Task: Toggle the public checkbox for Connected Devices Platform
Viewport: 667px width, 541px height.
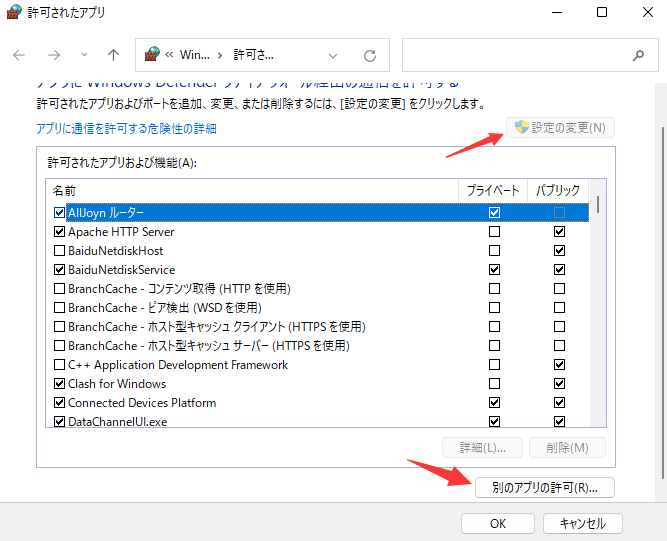Action: (x=559, y=402)
